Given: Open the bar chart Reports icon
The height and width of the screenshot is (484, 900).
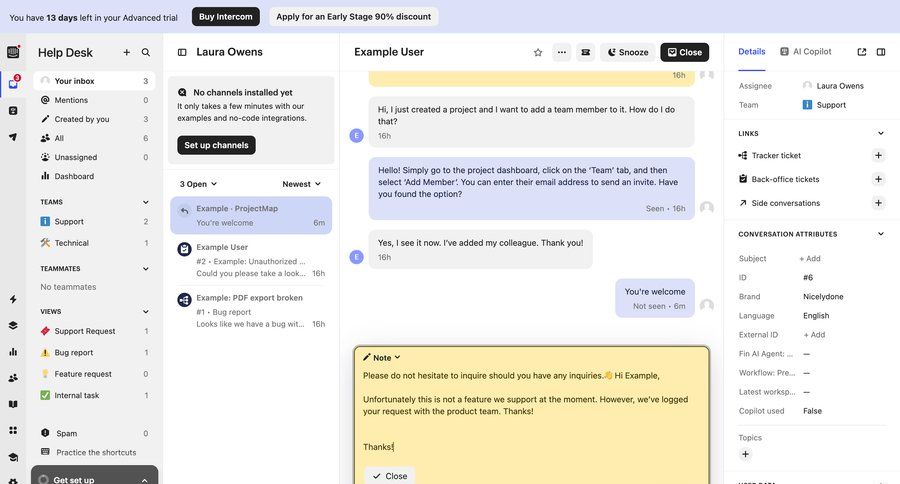Looking at the screenshot, I should coord(13,352).
